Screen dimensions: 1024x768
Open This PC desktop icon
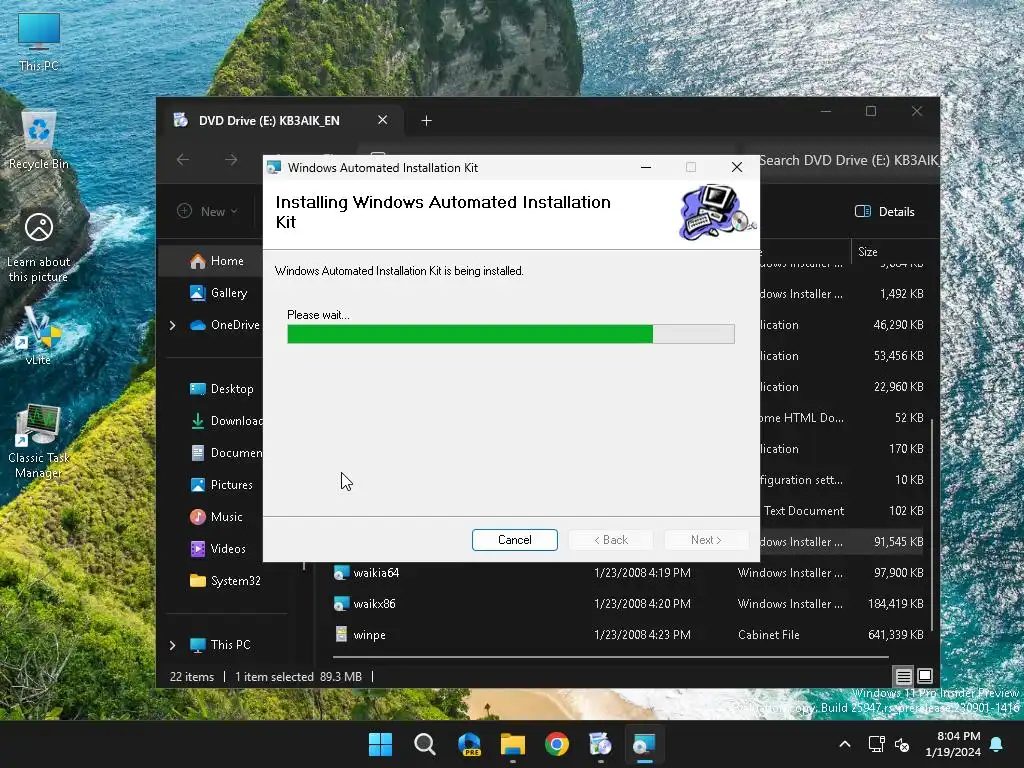[39, 42]
